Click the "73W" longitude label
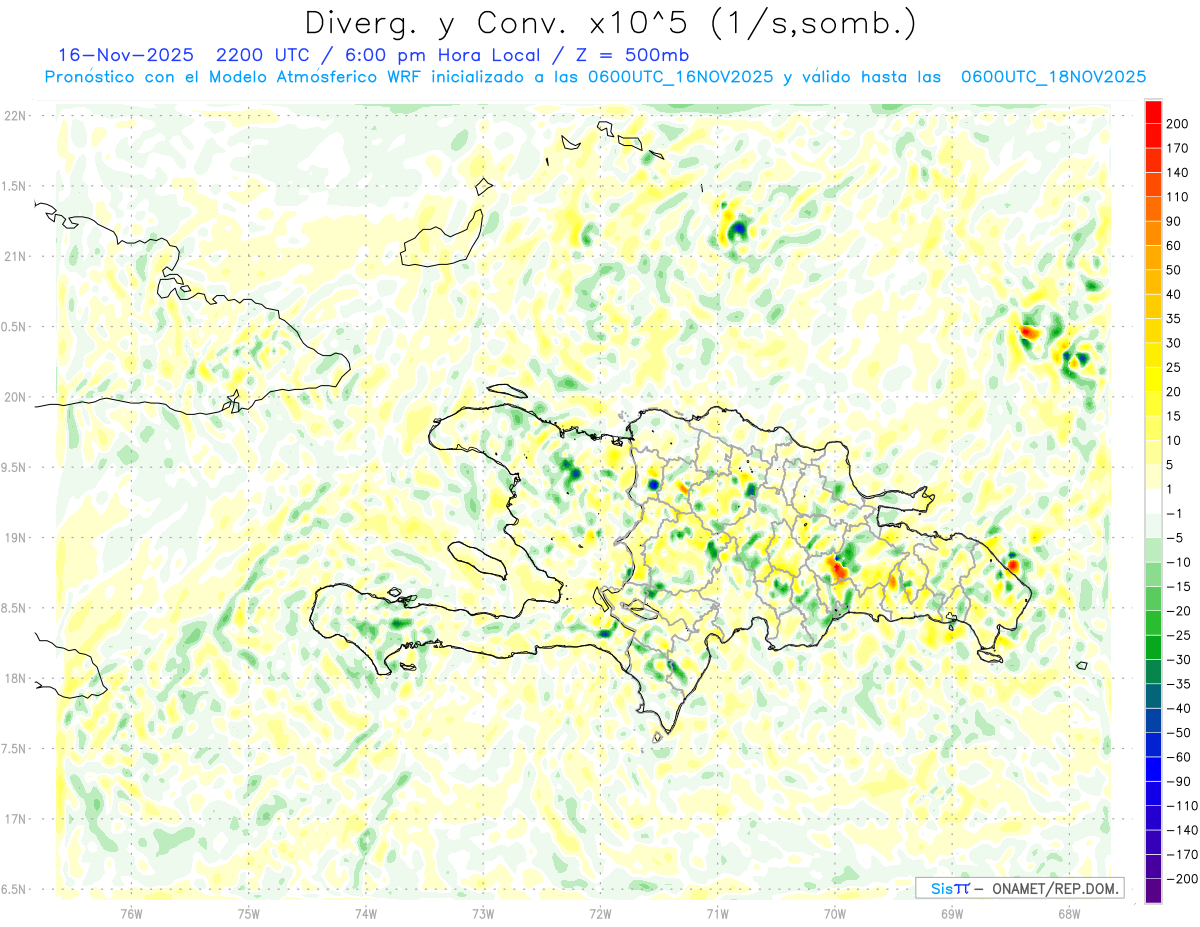The height and width of the screenshot is (927, 1200). click(482, 912)
